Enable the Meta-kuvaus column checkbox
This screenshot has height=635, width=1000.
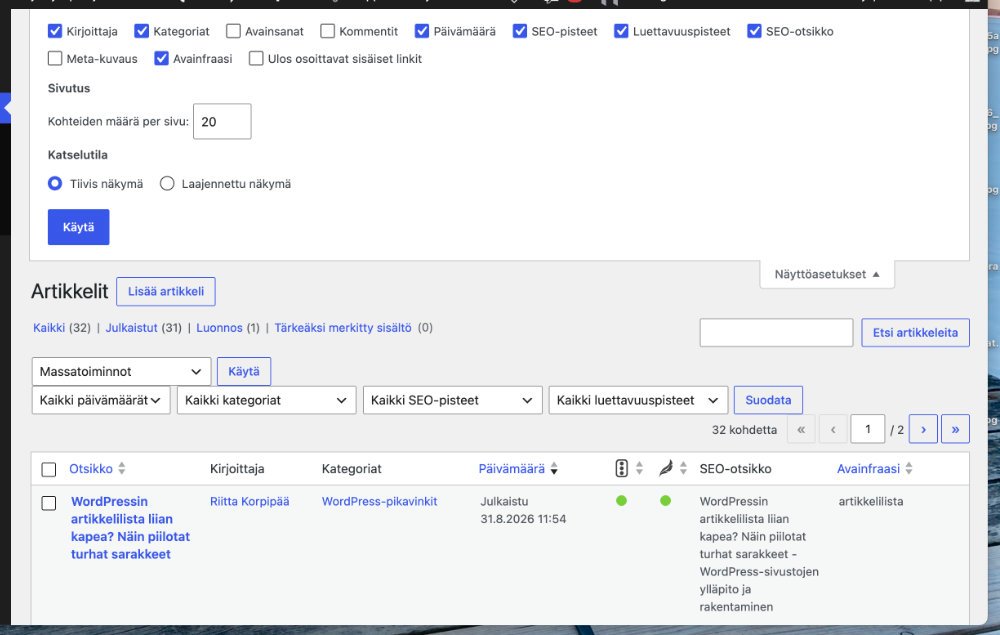[x=55, y=59]
